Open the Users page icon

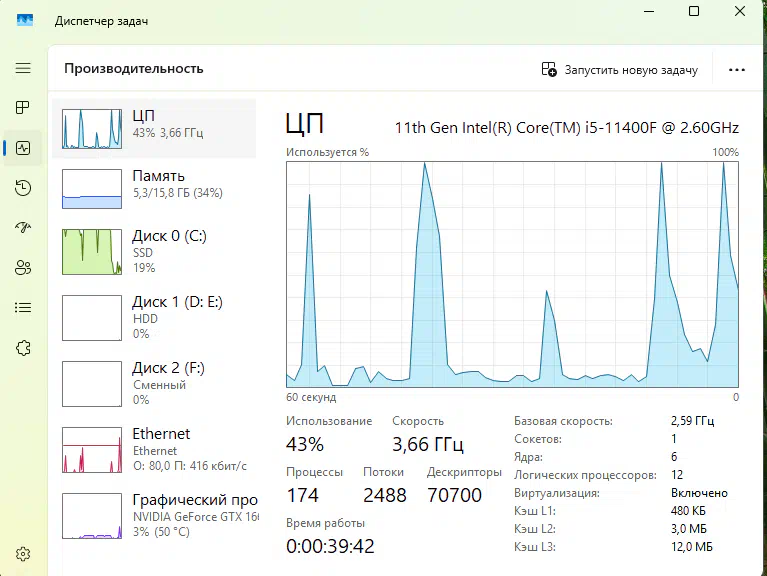click(23, 267)
